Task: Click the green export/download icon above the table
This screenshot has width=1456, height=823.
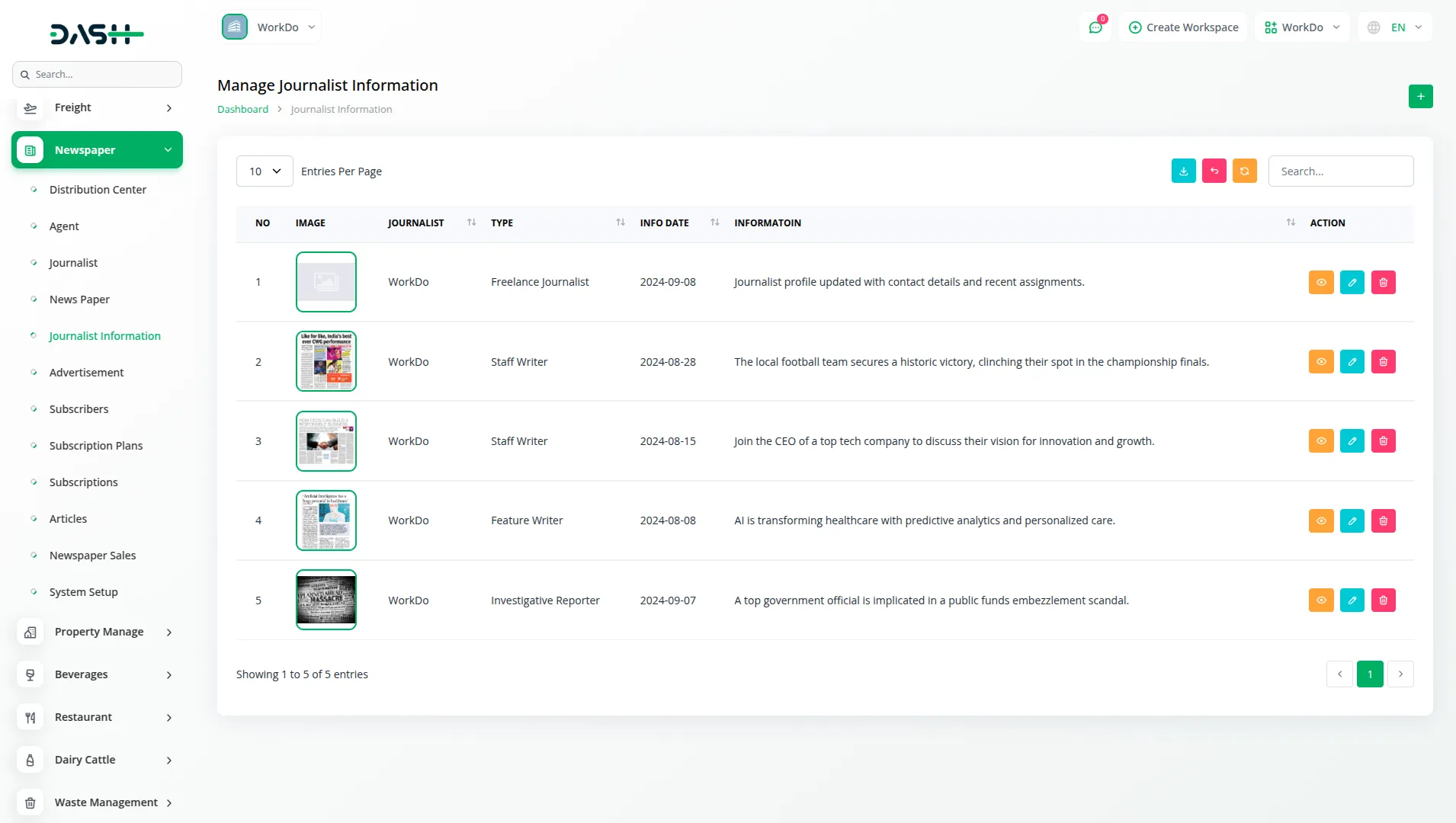Action: pos(1183,171)
